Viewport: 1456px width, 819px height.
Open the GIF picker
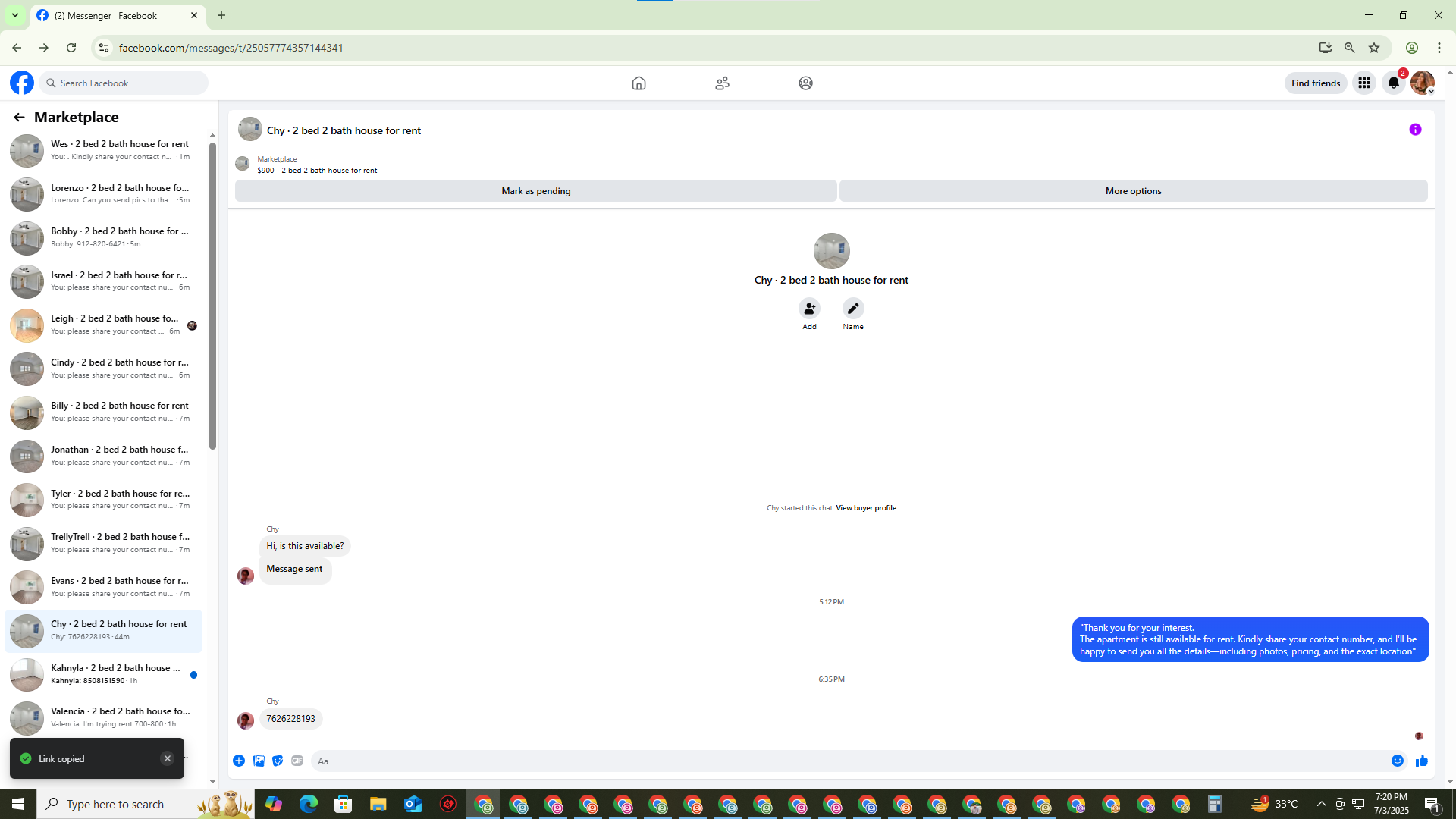[297, 761]
